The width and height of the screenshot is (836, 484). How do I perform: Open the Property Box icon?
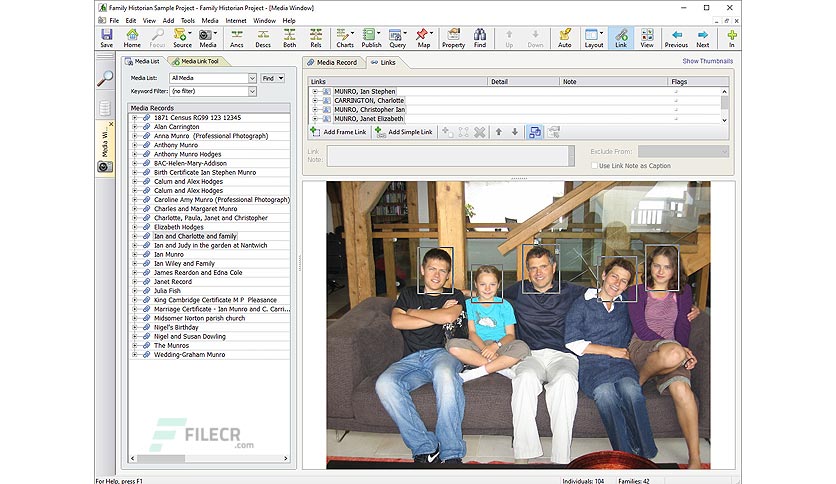click(453, 38)
